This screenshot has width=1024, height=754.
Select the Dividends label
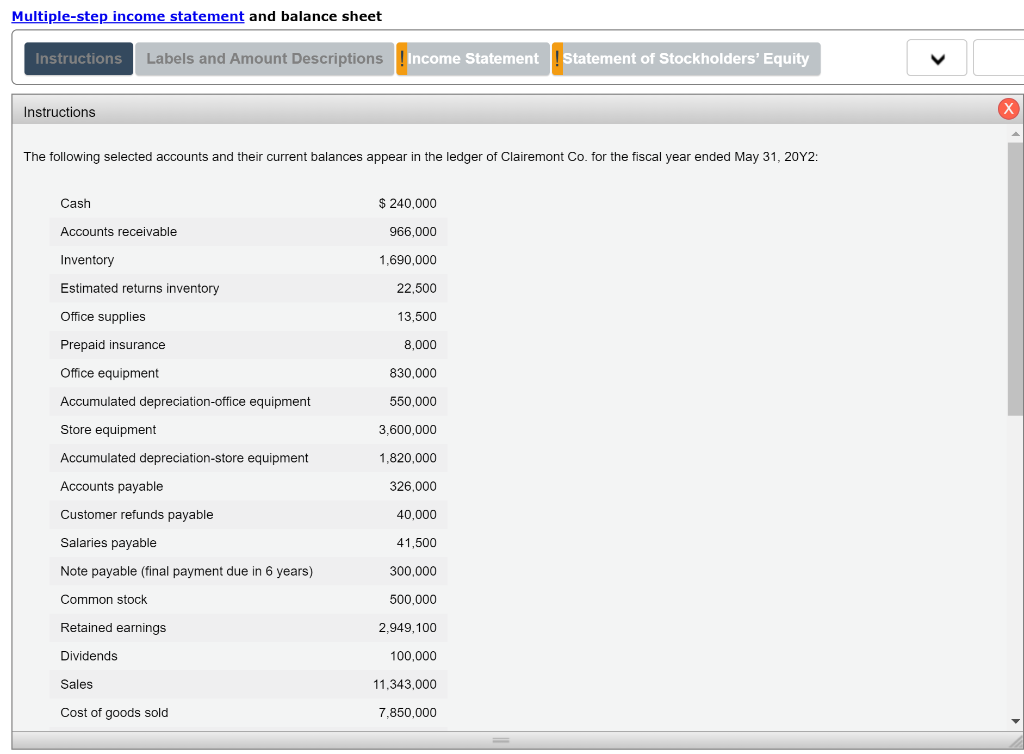(89, 656)
